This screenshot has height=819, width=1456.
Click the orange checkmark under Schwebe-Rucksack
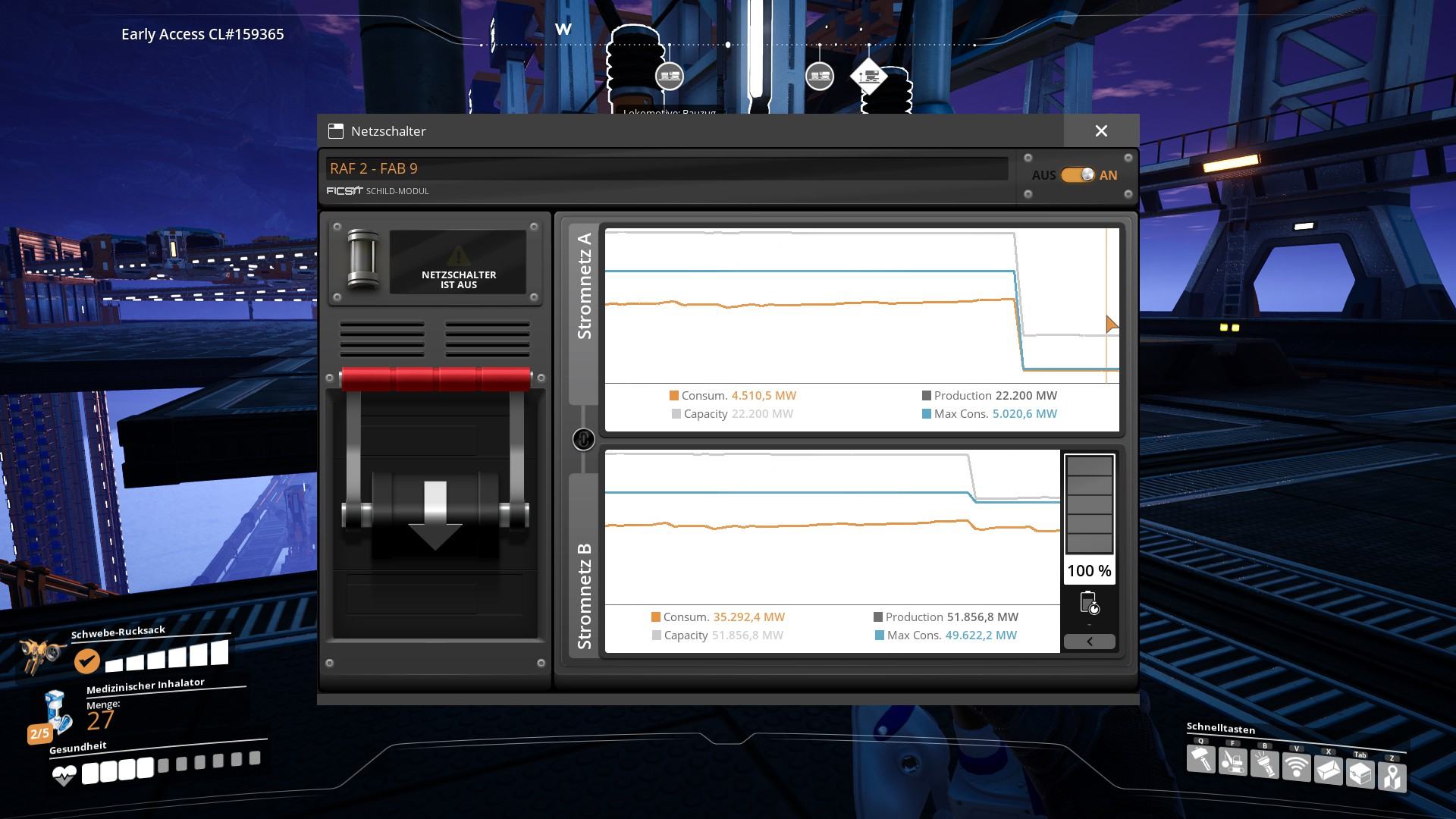87,661
